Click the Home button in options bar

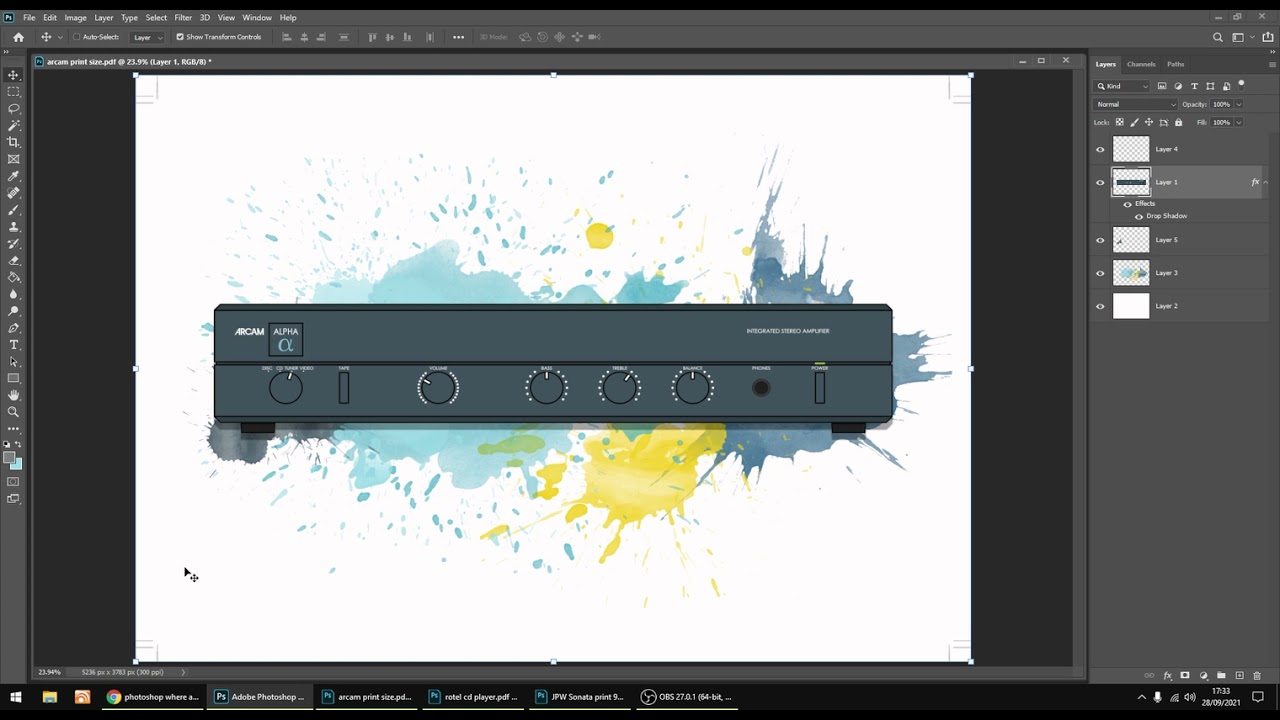point(18,37)
